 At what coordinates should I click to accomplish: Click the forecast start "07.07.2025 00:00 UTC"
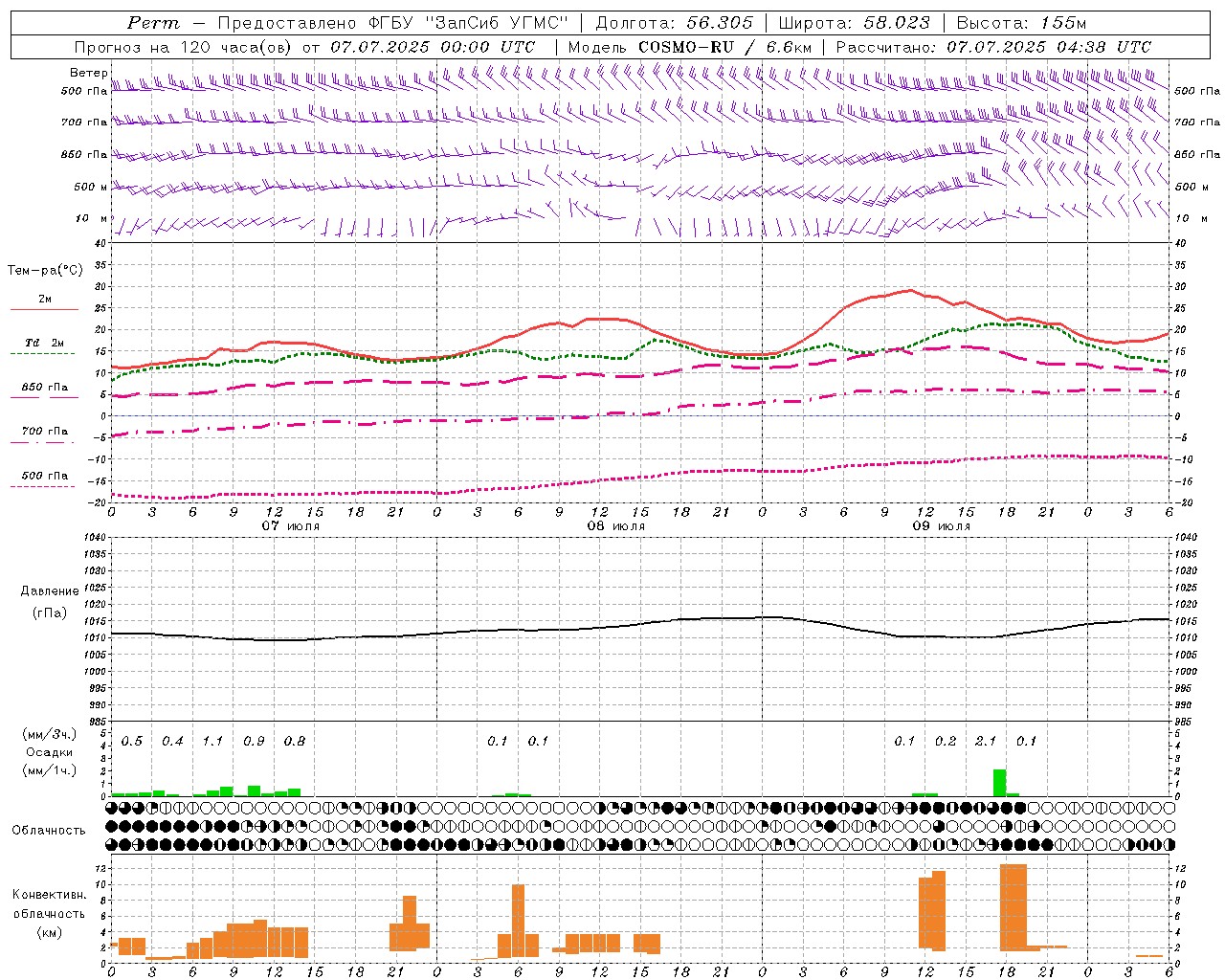tap(434, 47)
